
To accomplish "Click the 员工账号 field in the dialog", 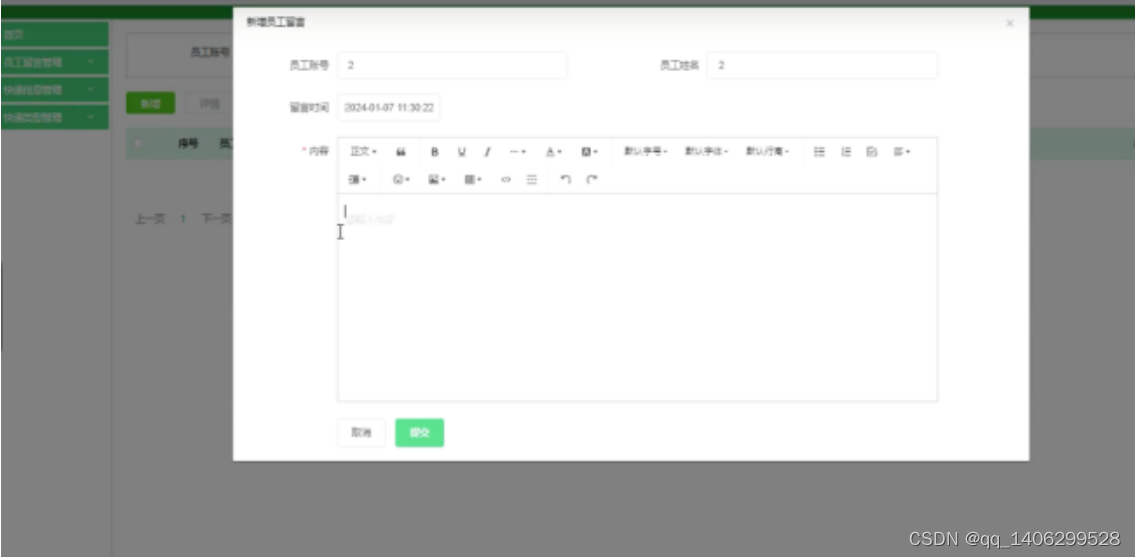I will (x=452, y=65).
